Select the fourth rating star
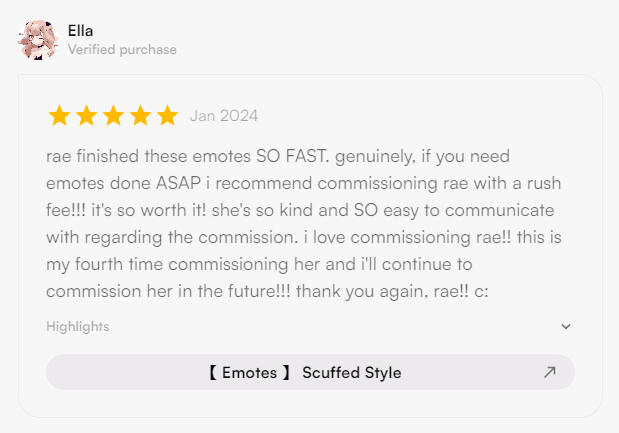619x433 pixels. tap(141, 116)
